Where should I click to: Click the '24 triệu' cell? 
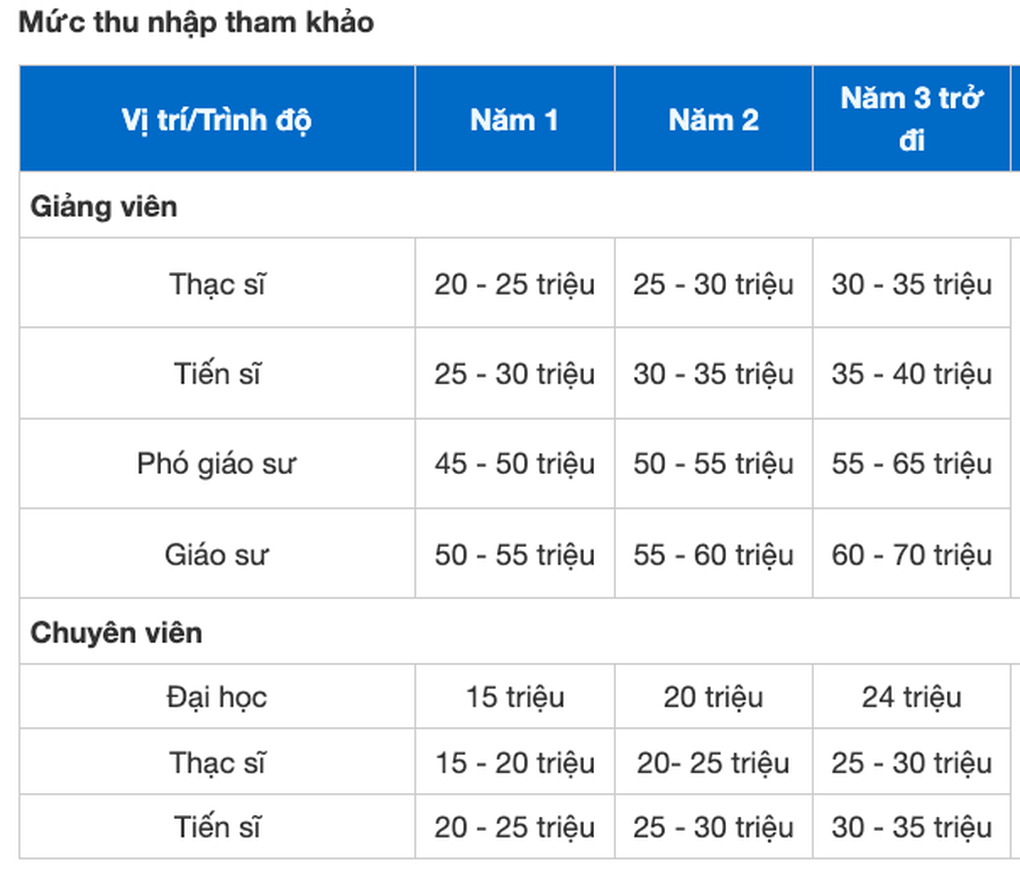tap(911, 697)
